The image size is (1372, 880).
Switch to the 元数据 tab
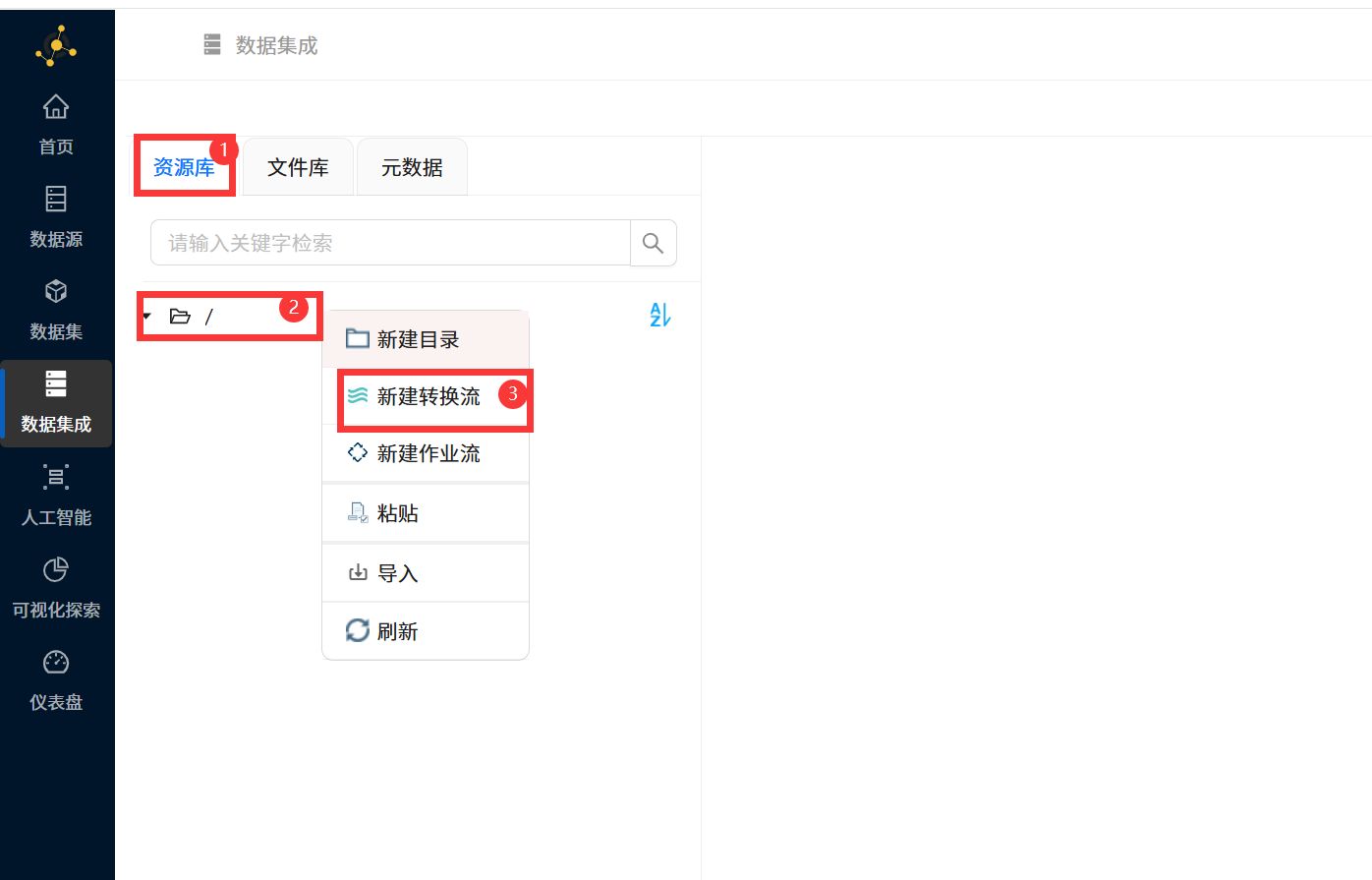coord(412,167)
